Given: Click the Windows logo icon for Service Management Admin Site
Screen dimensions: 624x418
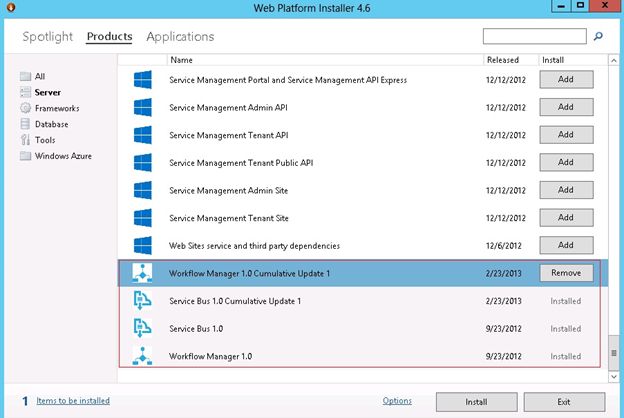Looking at the screenshot, I should click(x=142, y=190).
